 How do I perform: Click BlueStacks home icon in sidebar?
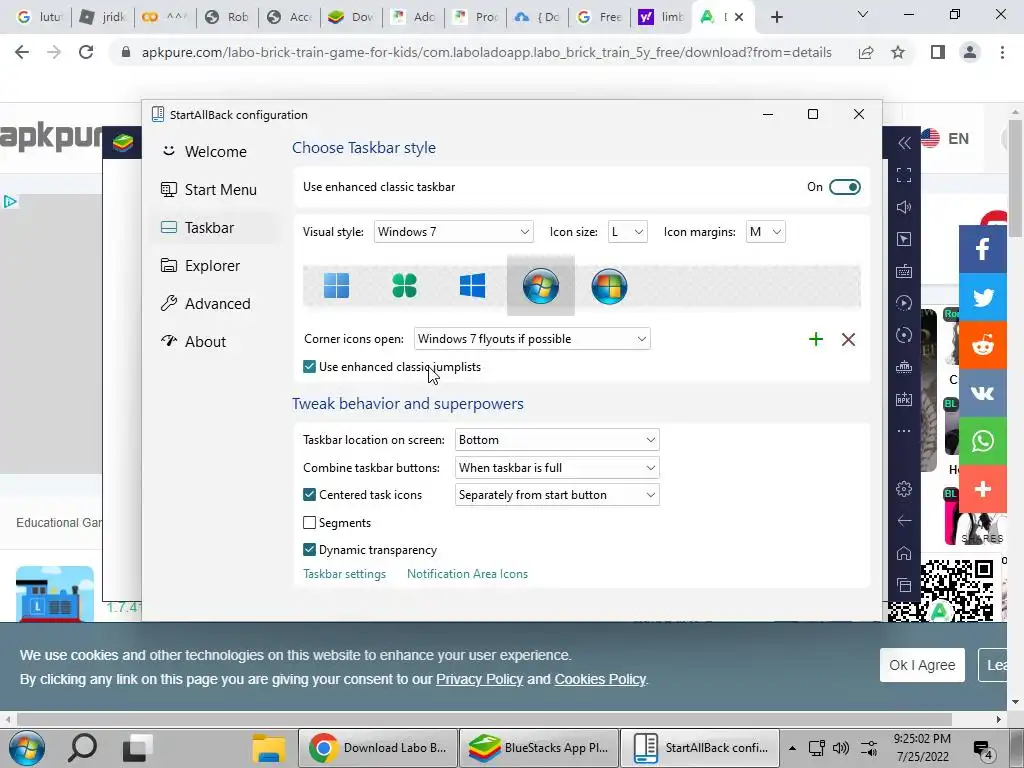click(x=904, y=552)
